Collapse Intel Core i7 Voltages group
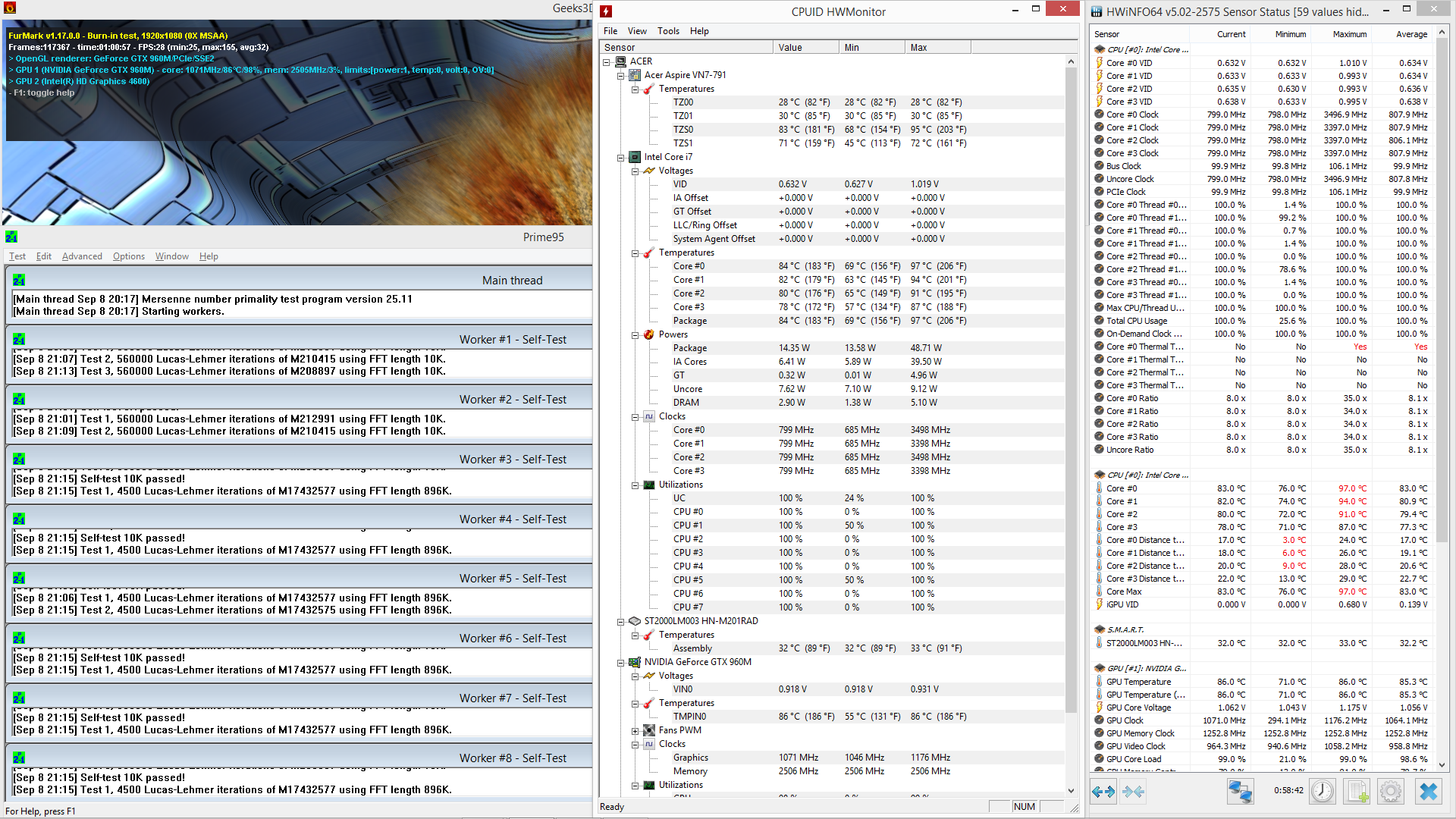This screenshot has width=1456, height=819. (x=635, y=171)
